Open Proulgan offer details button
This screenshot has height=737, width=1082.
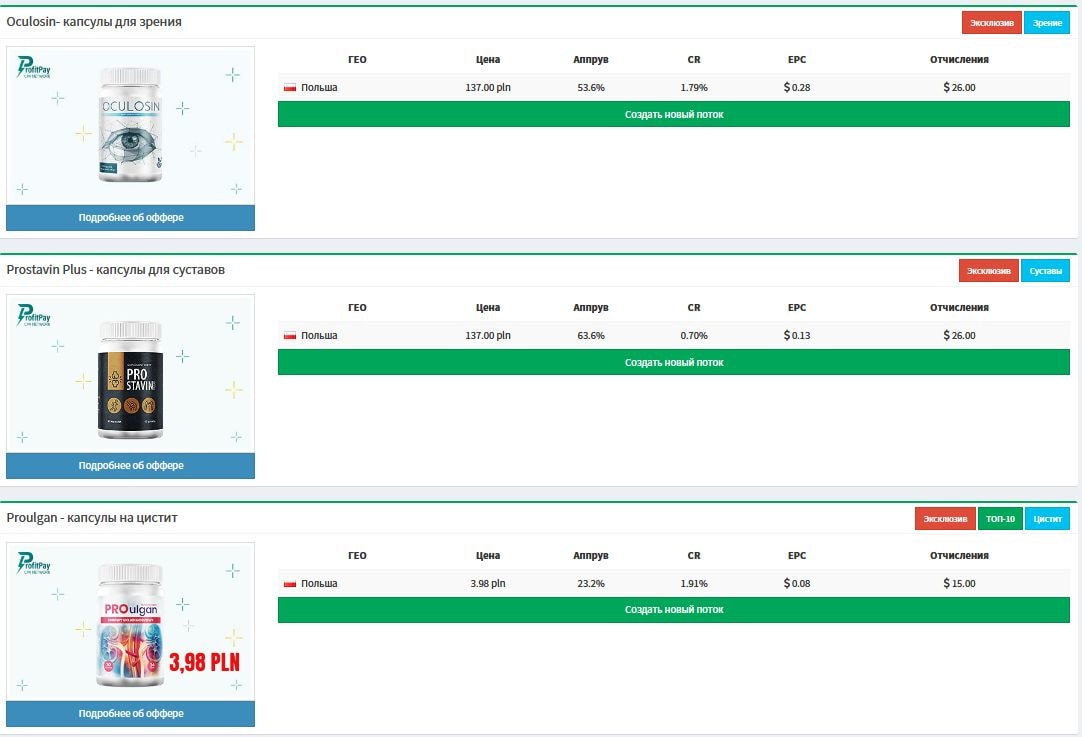(130, 714)
